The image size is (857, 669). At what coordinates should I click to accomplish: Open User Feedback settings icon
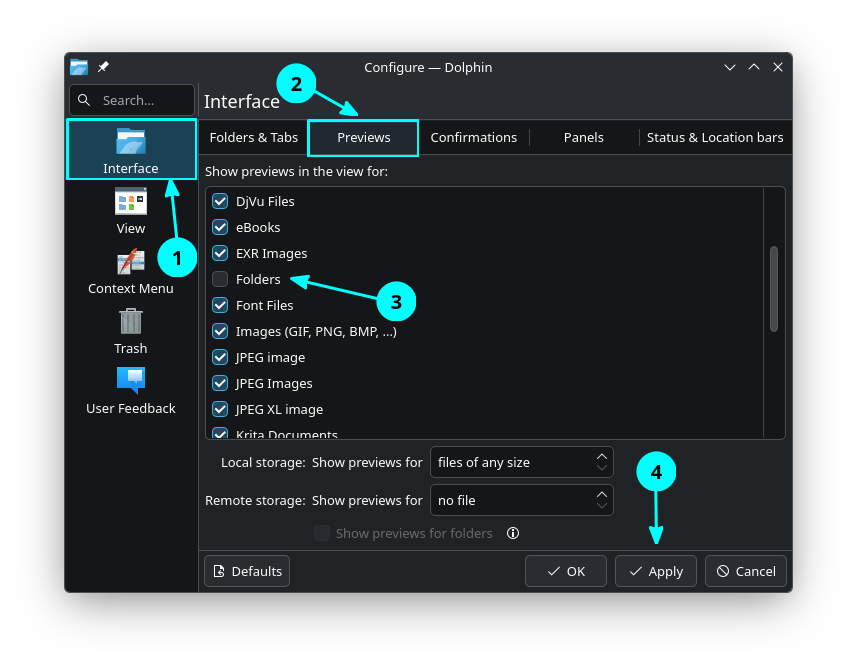130,380
